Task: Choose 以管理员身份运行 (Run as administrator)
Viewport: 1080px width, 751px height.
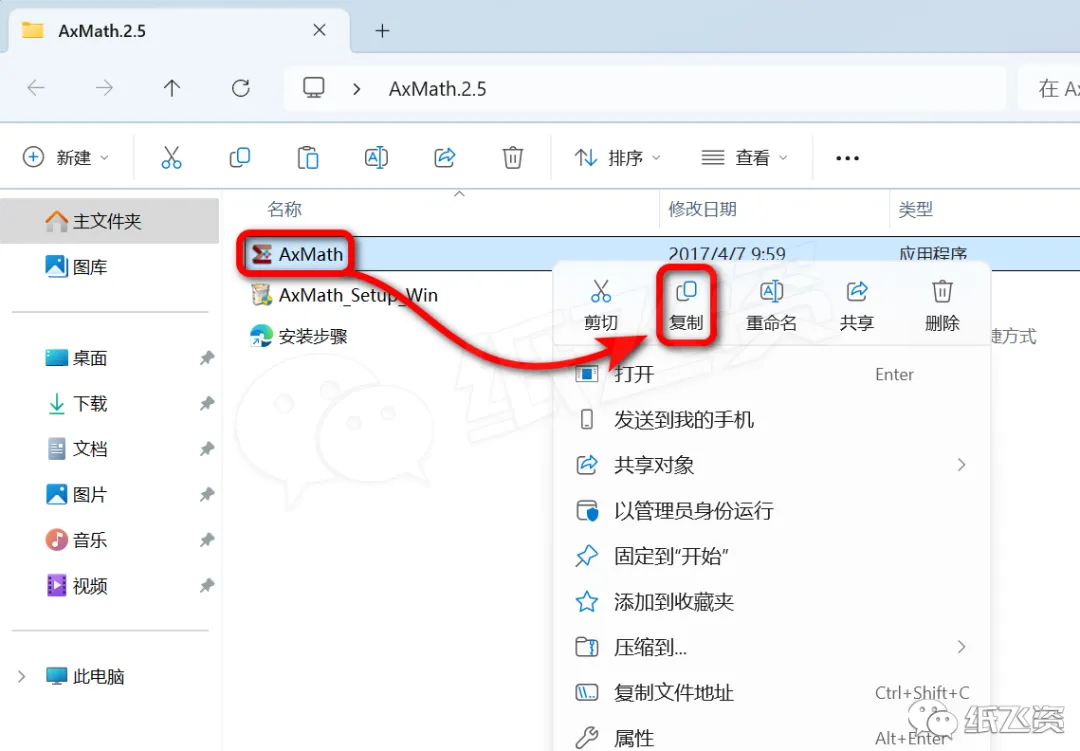Action: point(771,511)
